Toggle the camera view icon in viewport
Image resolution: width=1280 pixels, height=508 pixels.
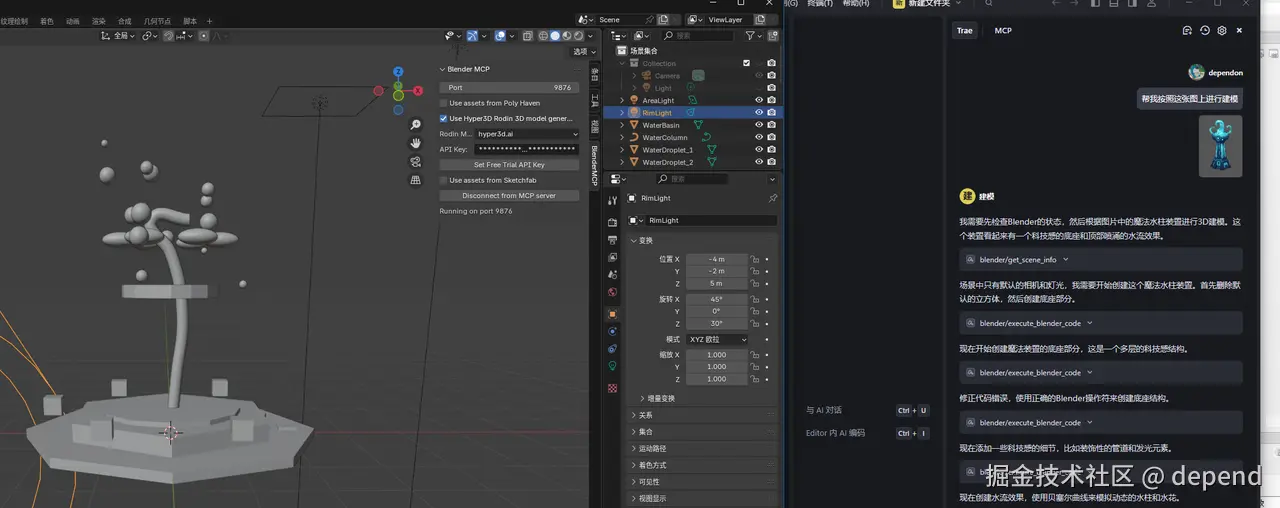tap(415, 161)
